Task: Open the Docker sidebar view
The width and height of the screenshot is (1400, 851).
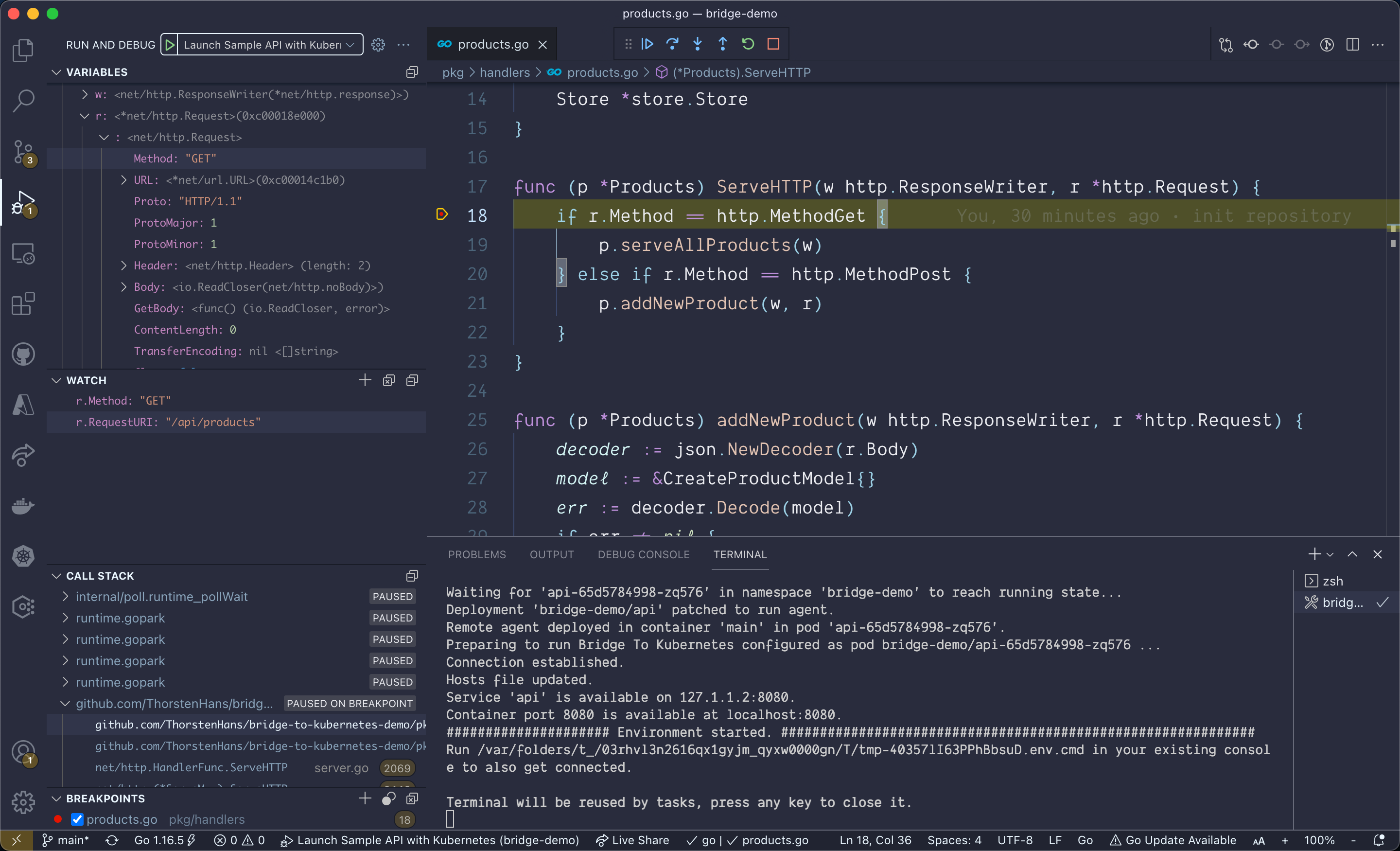Action: (x=23, y=505)
